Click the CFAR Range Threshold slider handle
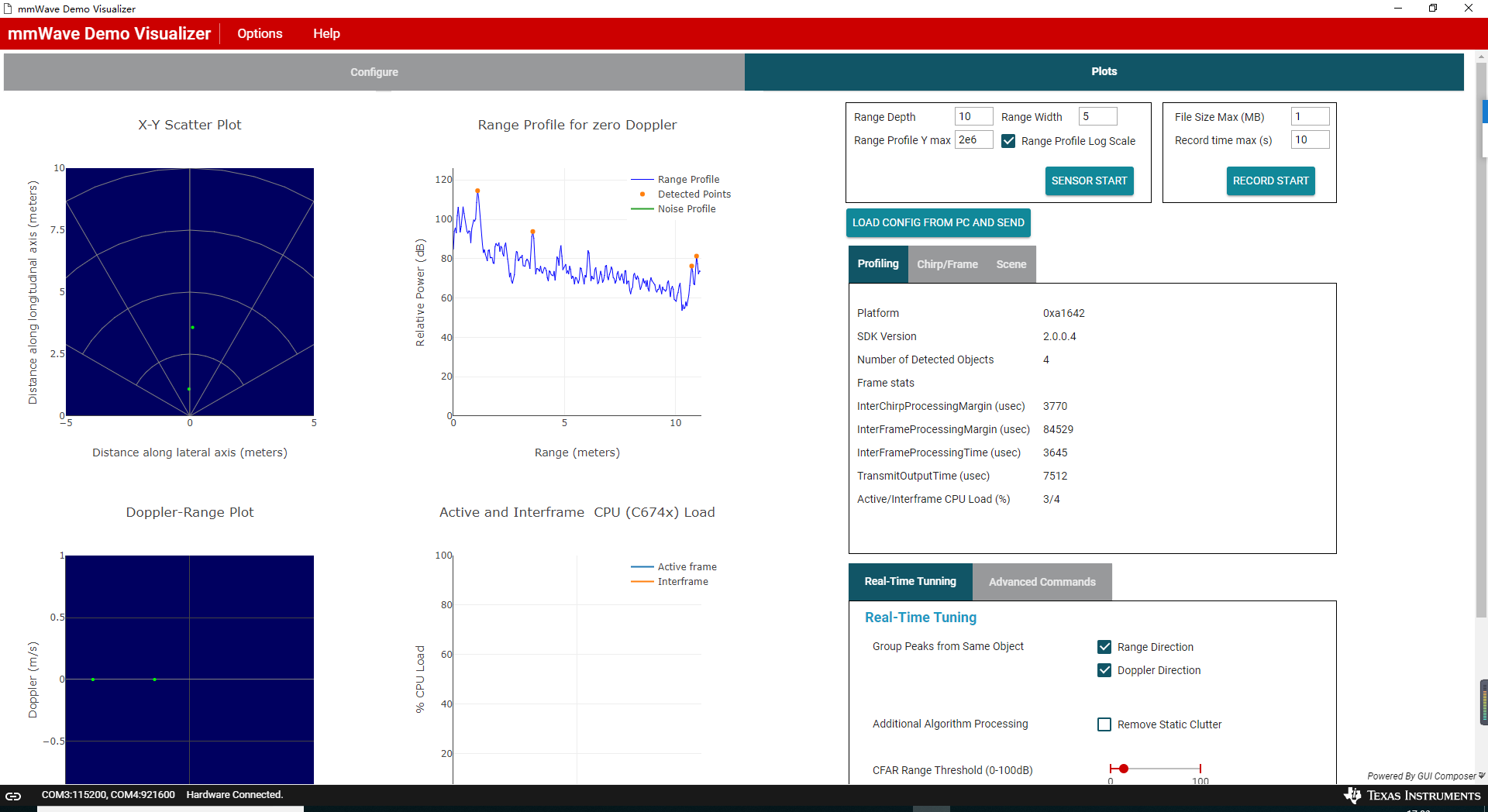The width and height of the screenshot is (1488, 812). point(1124,769)
